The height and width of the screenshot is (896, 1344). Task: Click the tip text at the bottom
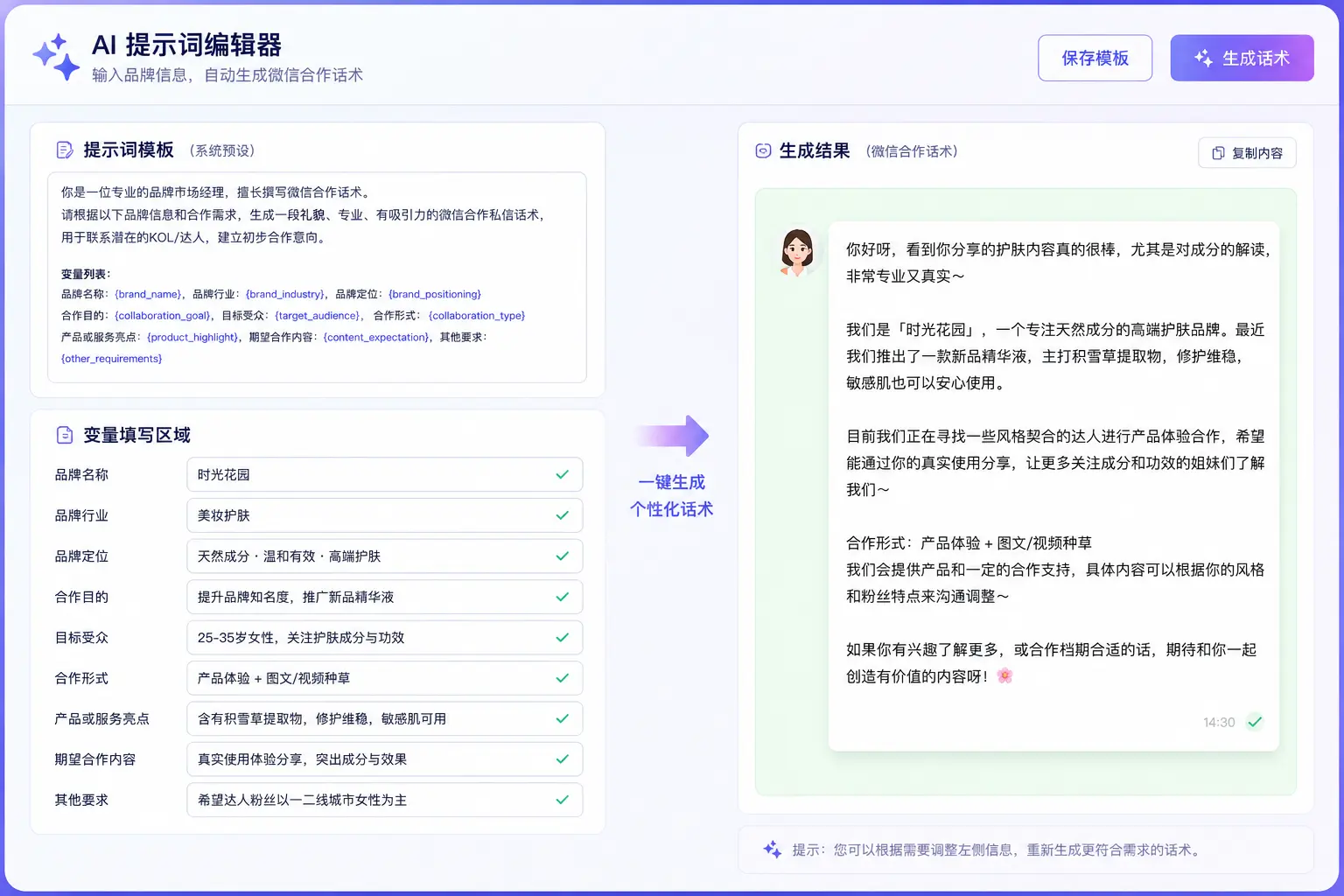pyautogui.click(x=998, y=850)
